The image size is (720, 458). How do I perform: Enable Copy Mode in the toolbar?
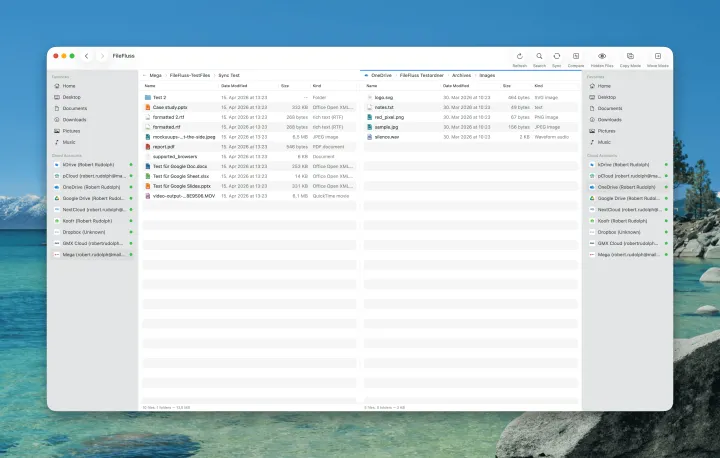click(x=630, y=56)
